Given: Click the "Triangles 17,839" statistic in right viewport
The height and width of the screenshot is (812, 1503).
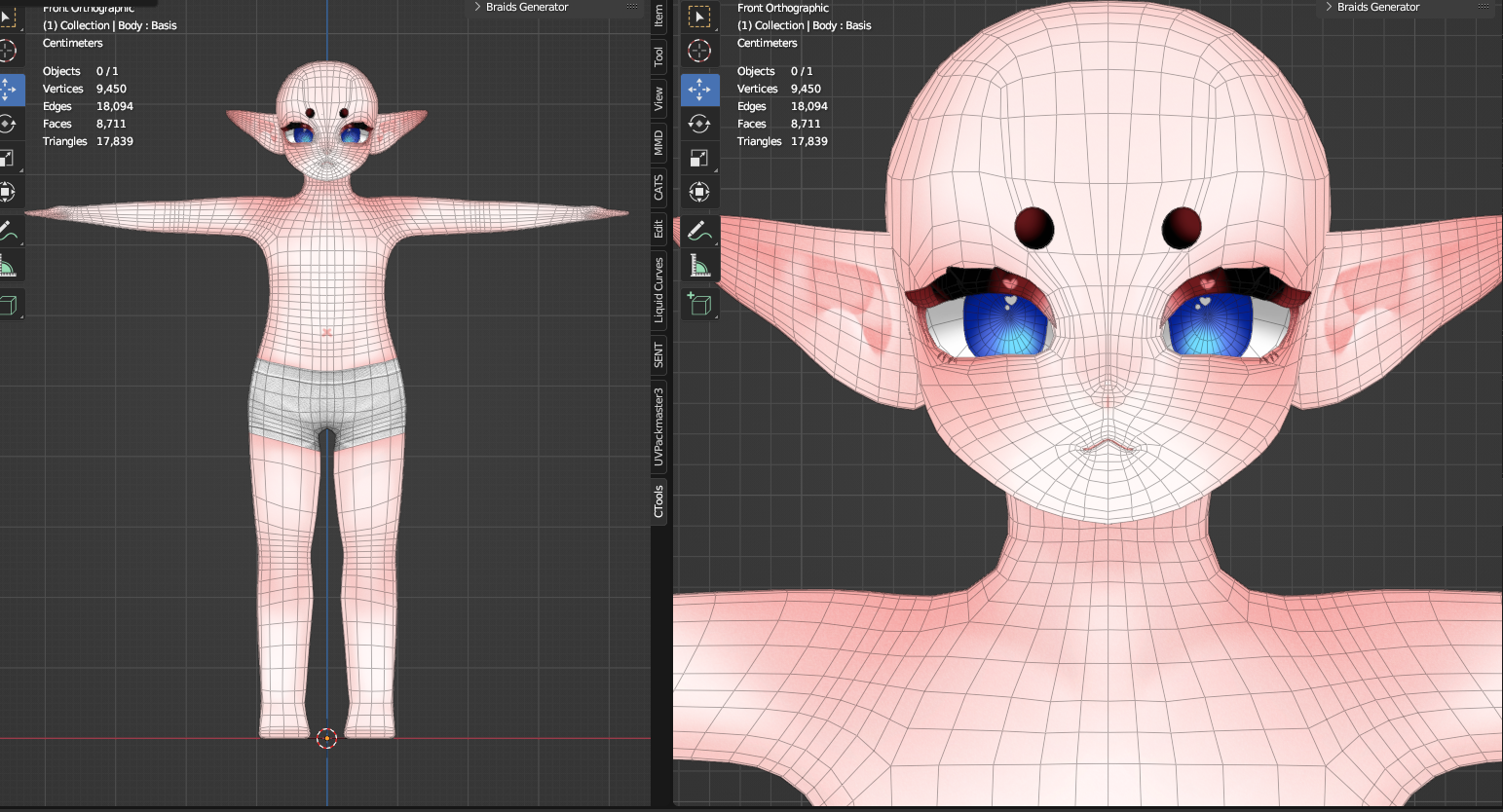Looking at the screenshot, I should 782,141.
